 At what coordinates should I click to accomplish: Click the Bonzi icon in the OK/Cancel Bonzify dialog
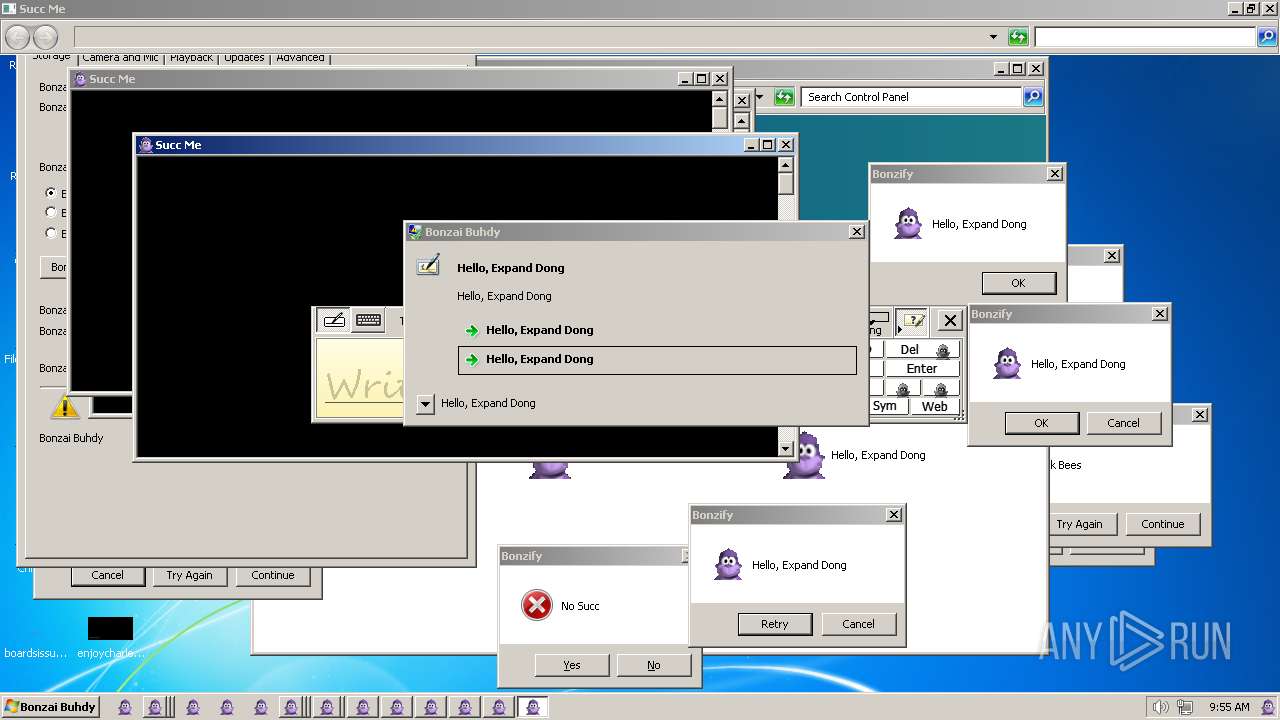(1007, 363)
